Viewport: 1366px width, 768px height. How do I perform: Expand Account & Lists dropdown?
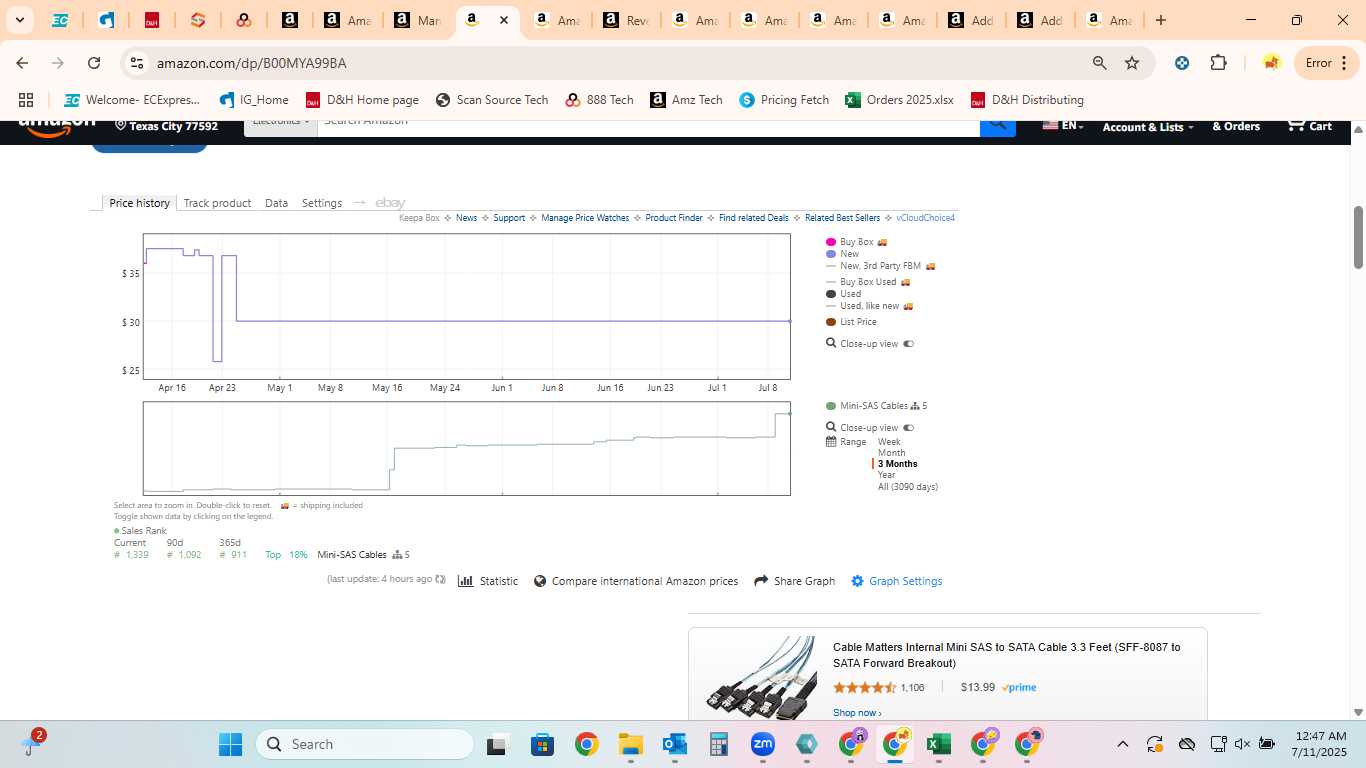(x=1147, y=127)
